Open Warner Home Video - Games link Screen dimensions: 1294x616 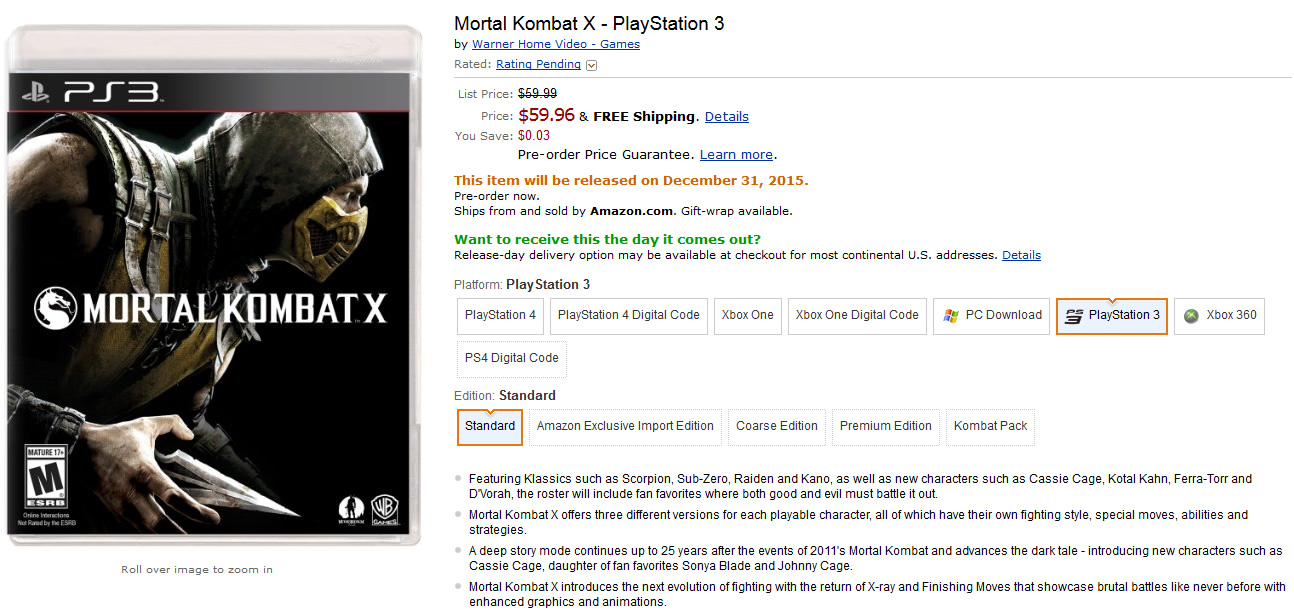(556, 44)
